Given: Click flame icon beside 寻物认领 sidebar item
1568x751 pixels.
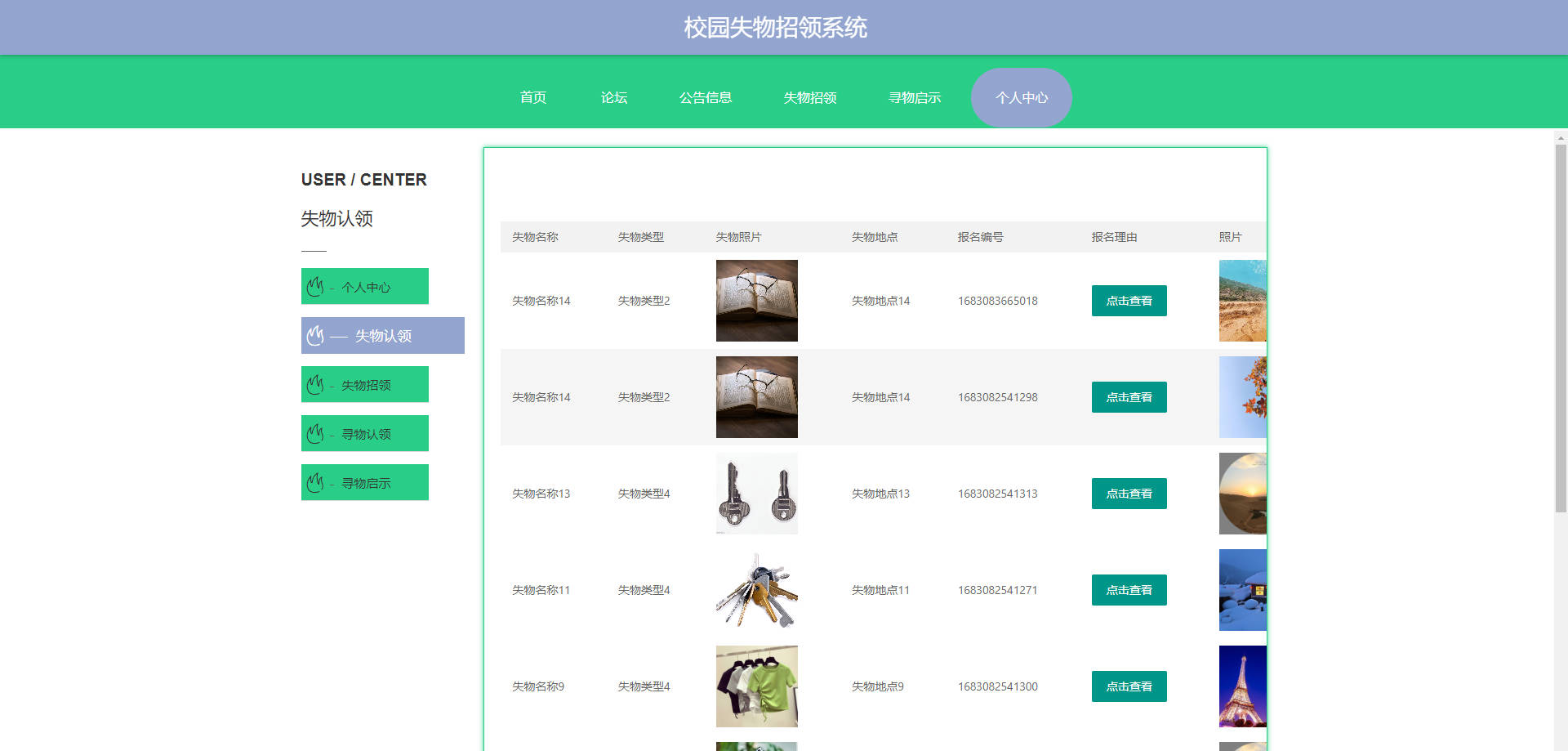Looking at the screenshot, I should pos(315,434).
